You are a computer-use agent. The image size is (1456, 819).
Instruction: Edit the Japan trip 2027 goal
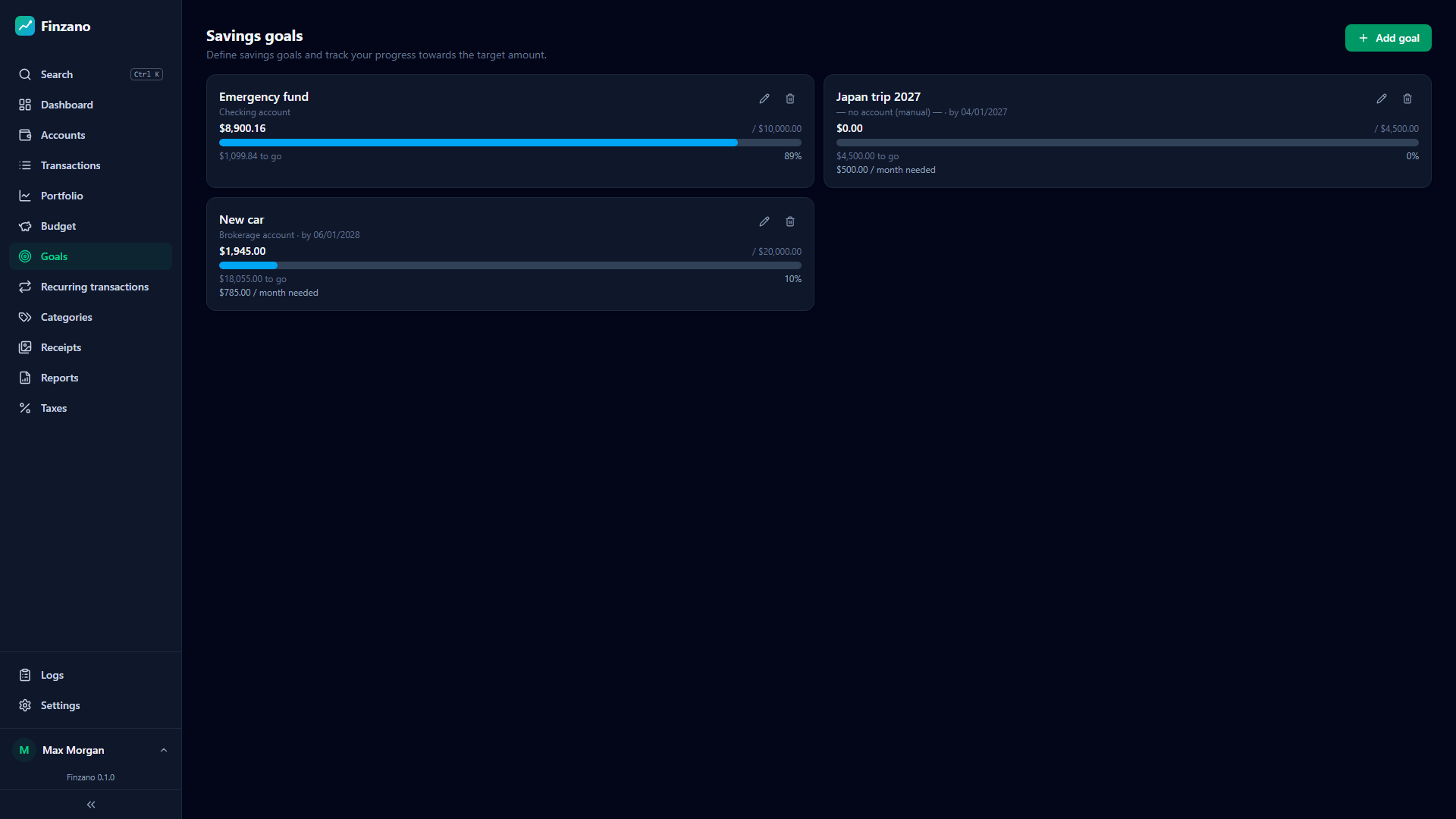pos(1382,99)
